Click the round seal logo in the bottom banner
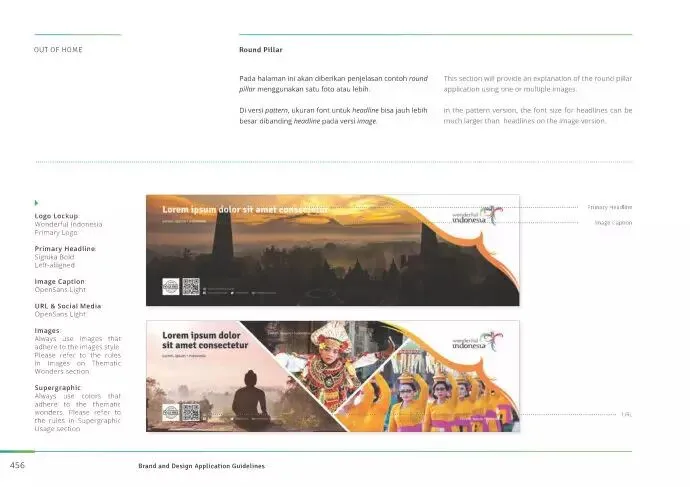The width and height of the screenshot is (690, 487). coord(171,412)
